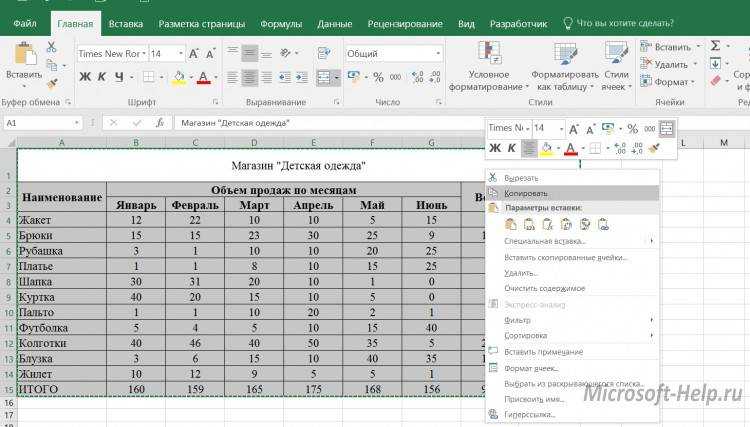Open Формат ячеек from the context menu
The height and width of the screenshot is (427, 750).
click(x=572, y=368)
